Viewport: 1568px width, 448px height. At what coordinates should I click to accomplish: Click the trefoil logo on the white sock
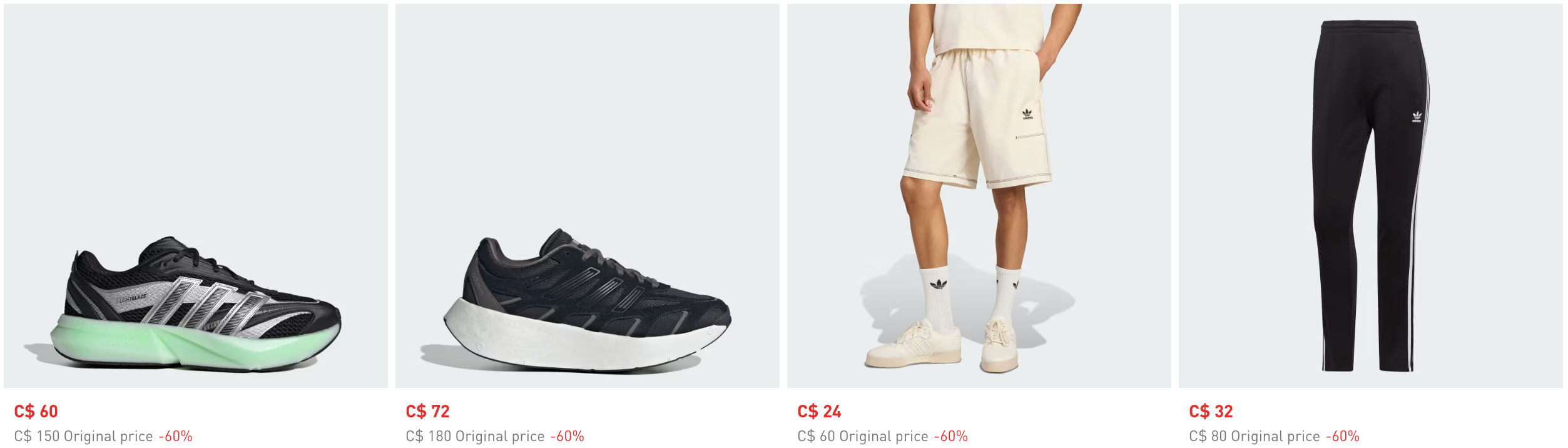click(x=938, y=285)
